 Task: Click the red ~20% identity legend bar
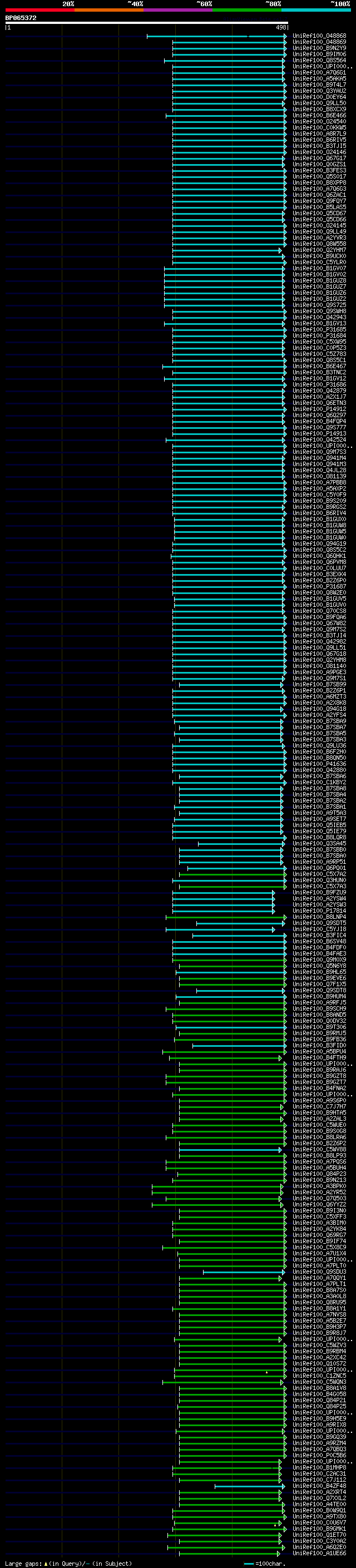(x=39, y=10)
